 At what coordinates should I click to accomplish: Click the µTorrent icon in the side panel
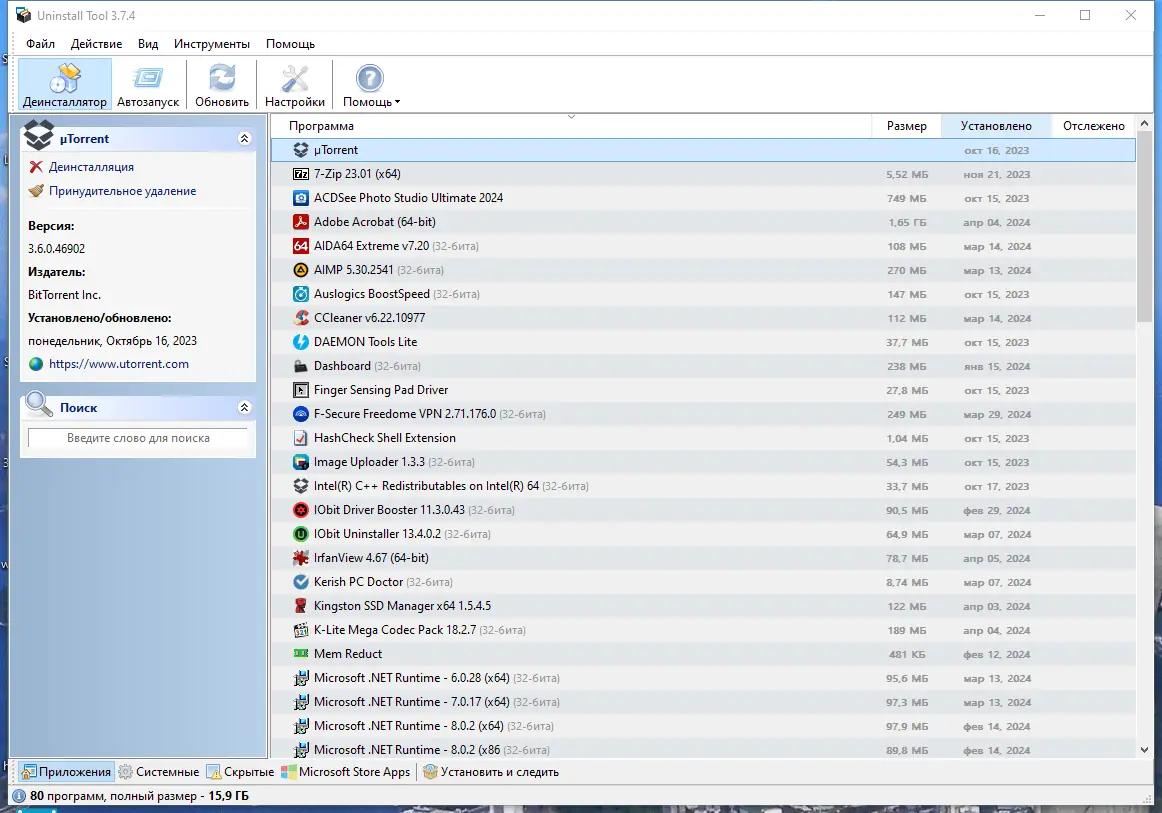pos(38,136)
